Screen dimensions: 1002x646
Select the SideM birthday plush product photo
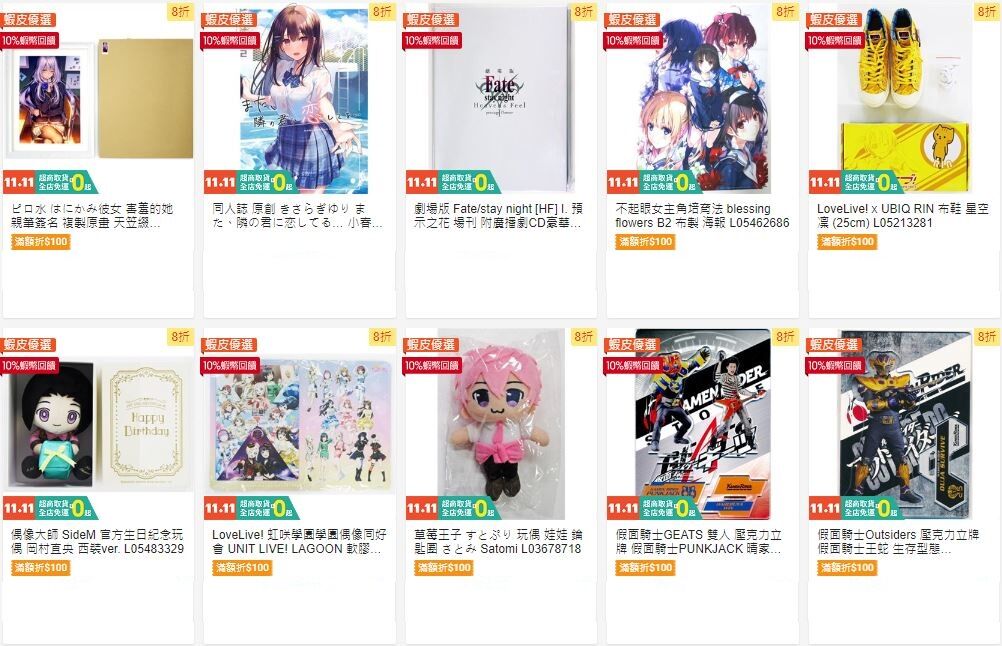pos(98,424)
